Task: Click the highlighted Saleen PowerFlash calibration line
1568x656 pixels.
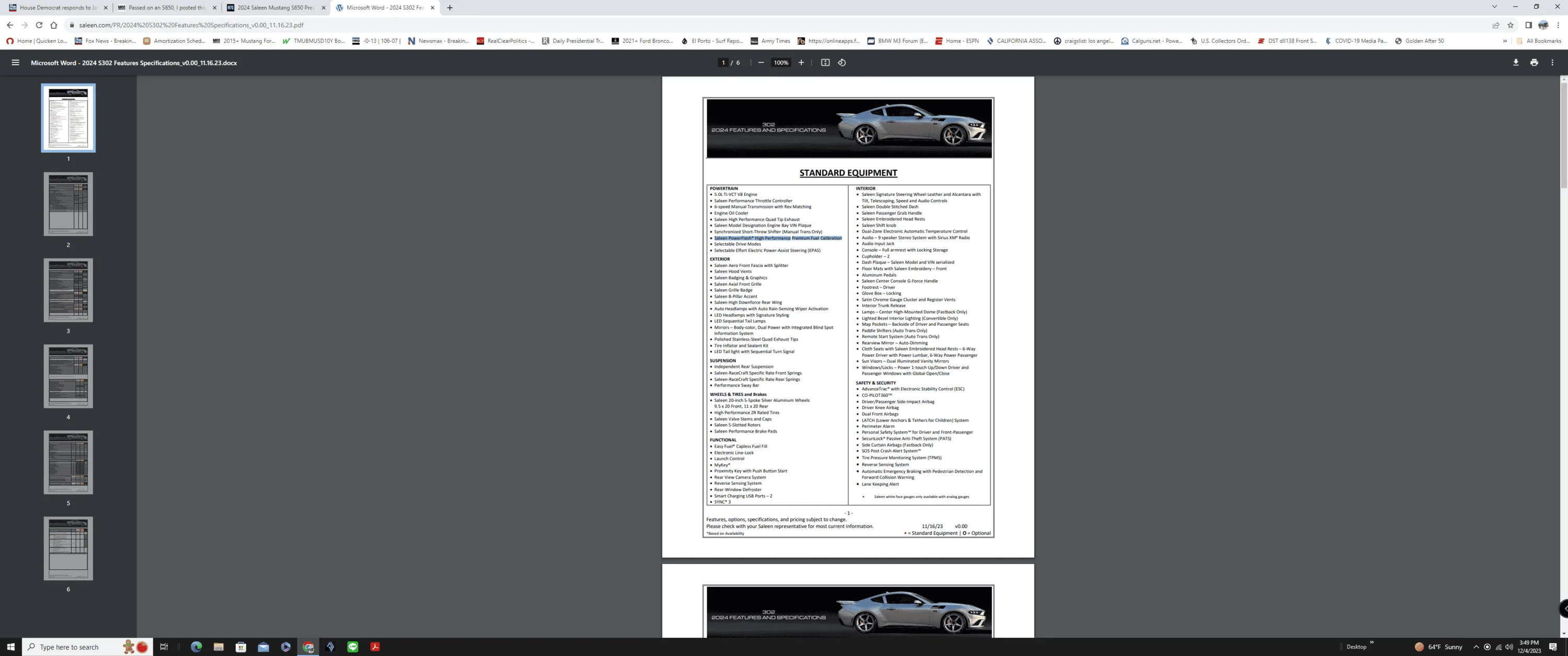Action: point(778,238)
